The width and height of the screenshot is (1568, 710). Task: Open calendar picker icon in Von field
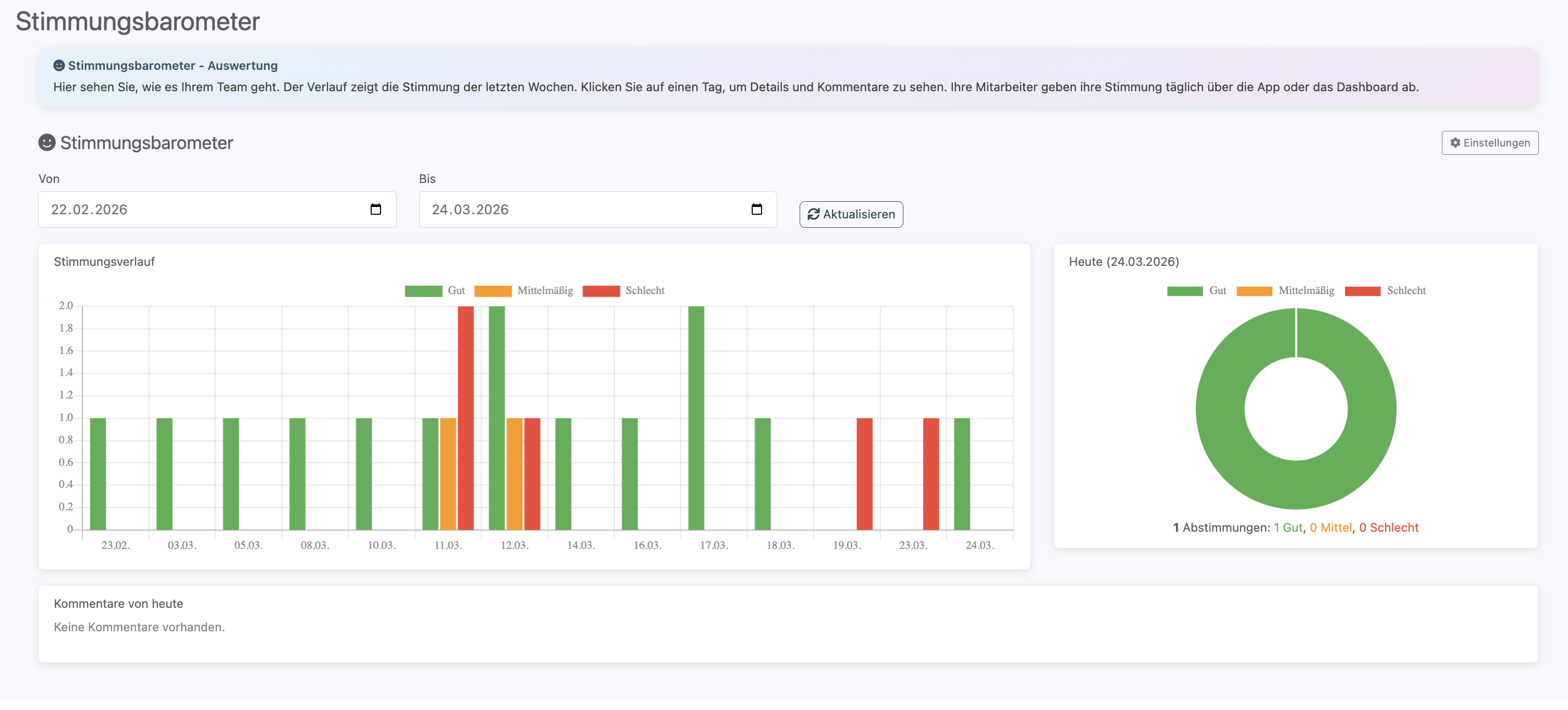tap(375, 210)
